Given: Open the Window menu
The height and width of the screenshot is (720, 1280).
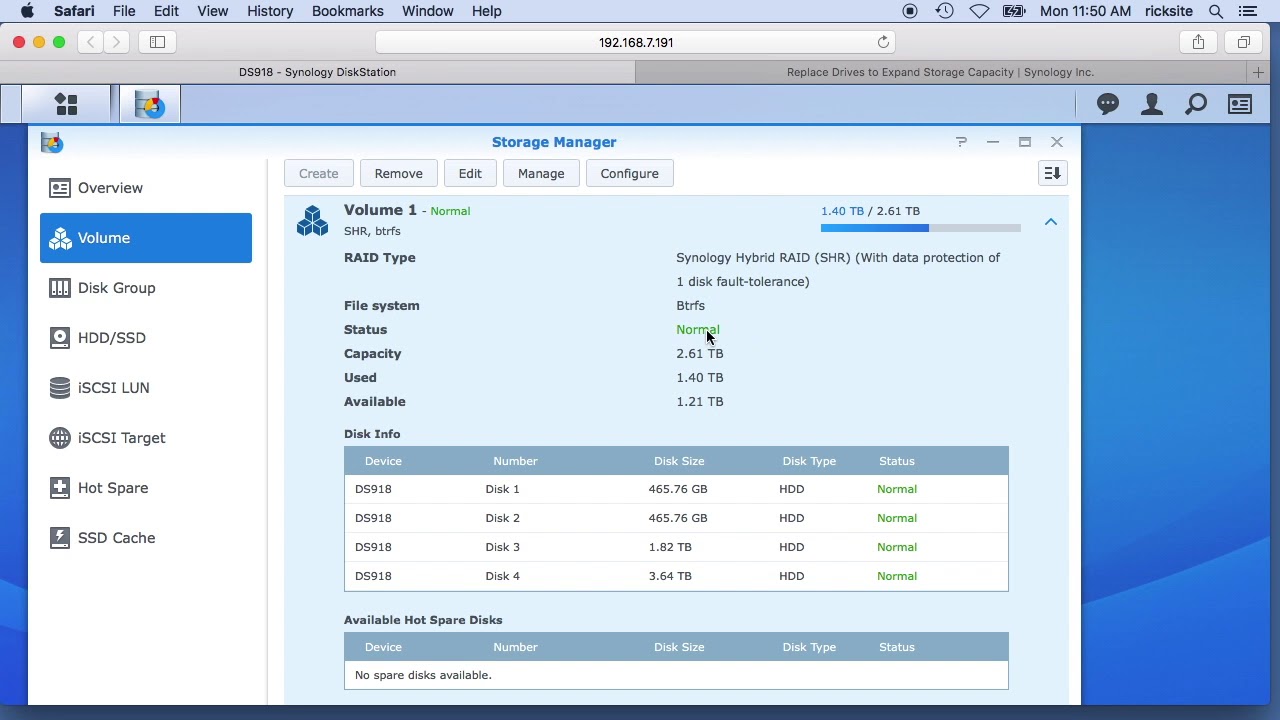Looking at the screenshot, I should 427,11.
